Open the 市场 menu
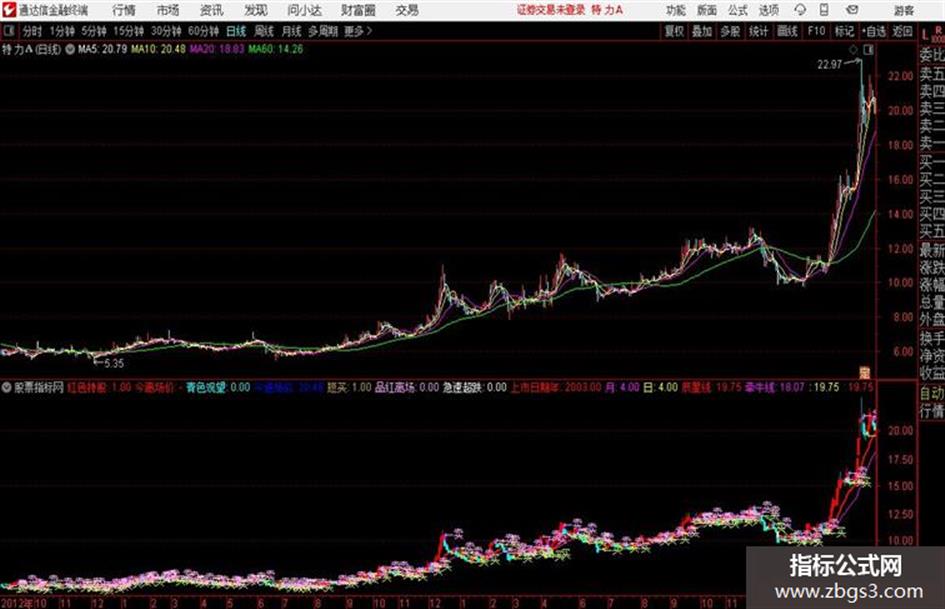 [168, 10]
